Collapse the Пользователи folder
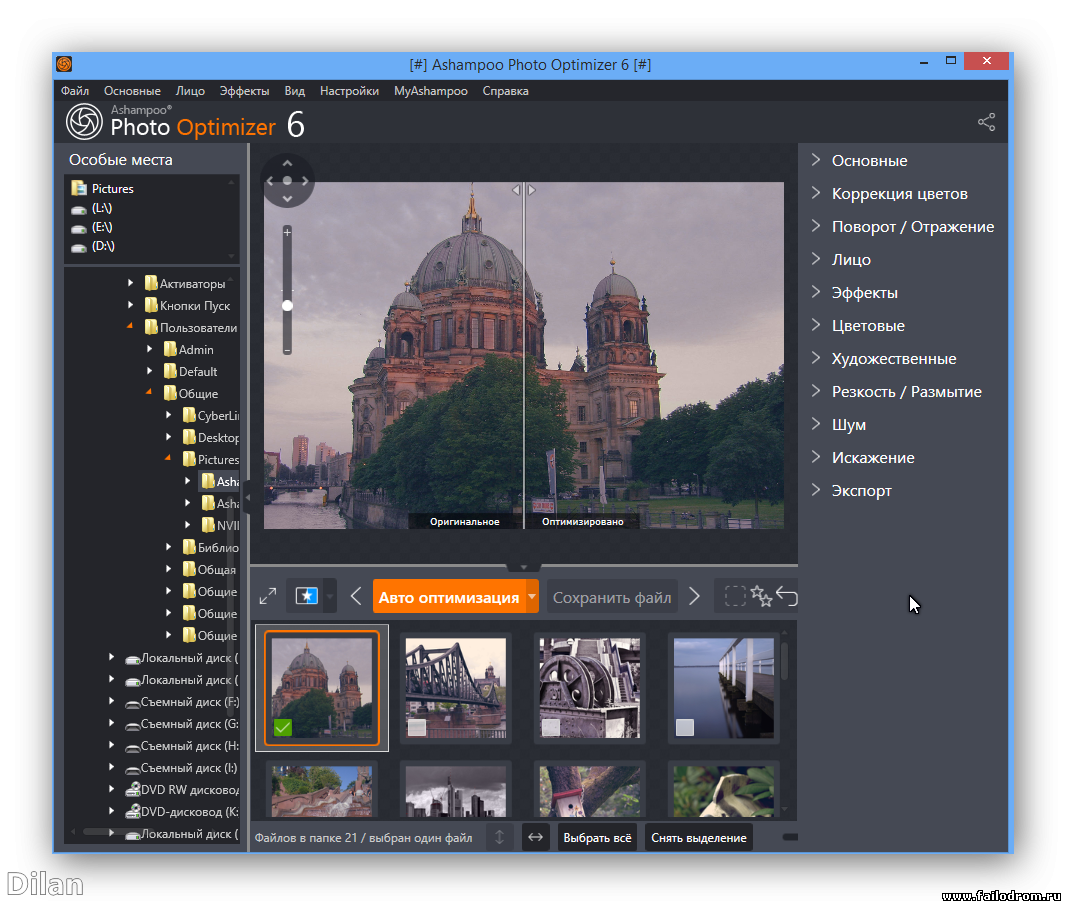 click(130, 327)
